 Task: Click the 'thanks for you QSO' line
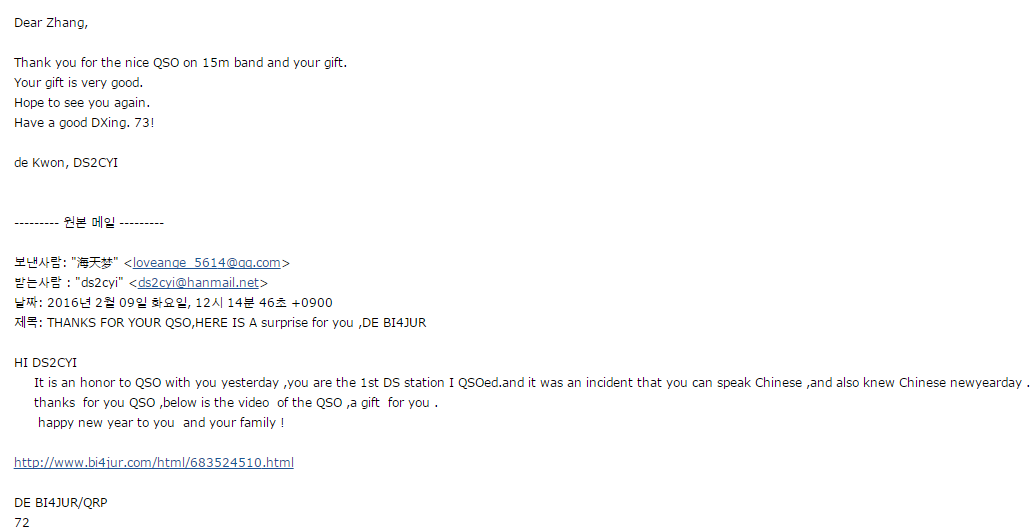point(236,403)
